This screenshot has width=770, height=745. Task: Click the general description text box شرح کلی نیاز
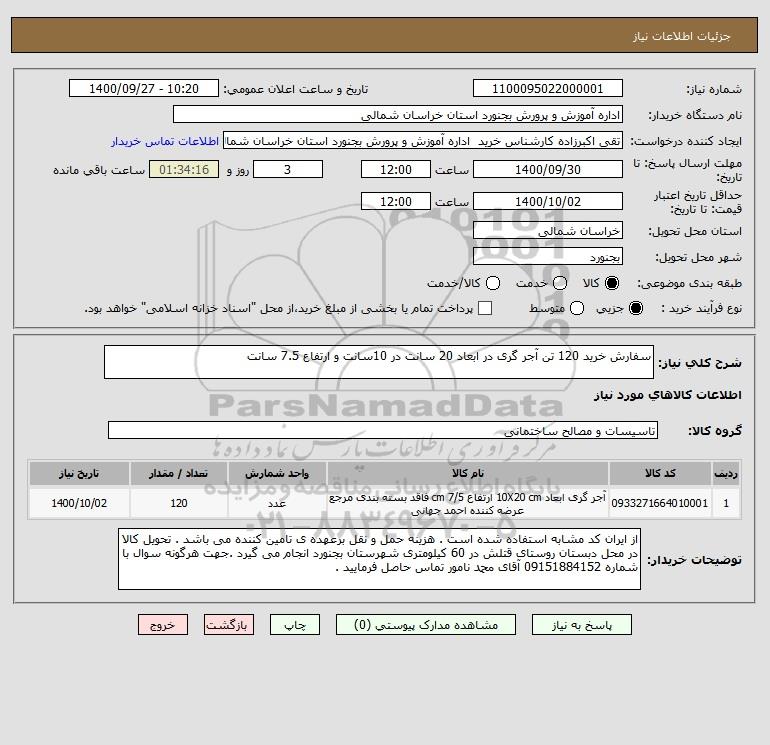[x=379, y=362]
